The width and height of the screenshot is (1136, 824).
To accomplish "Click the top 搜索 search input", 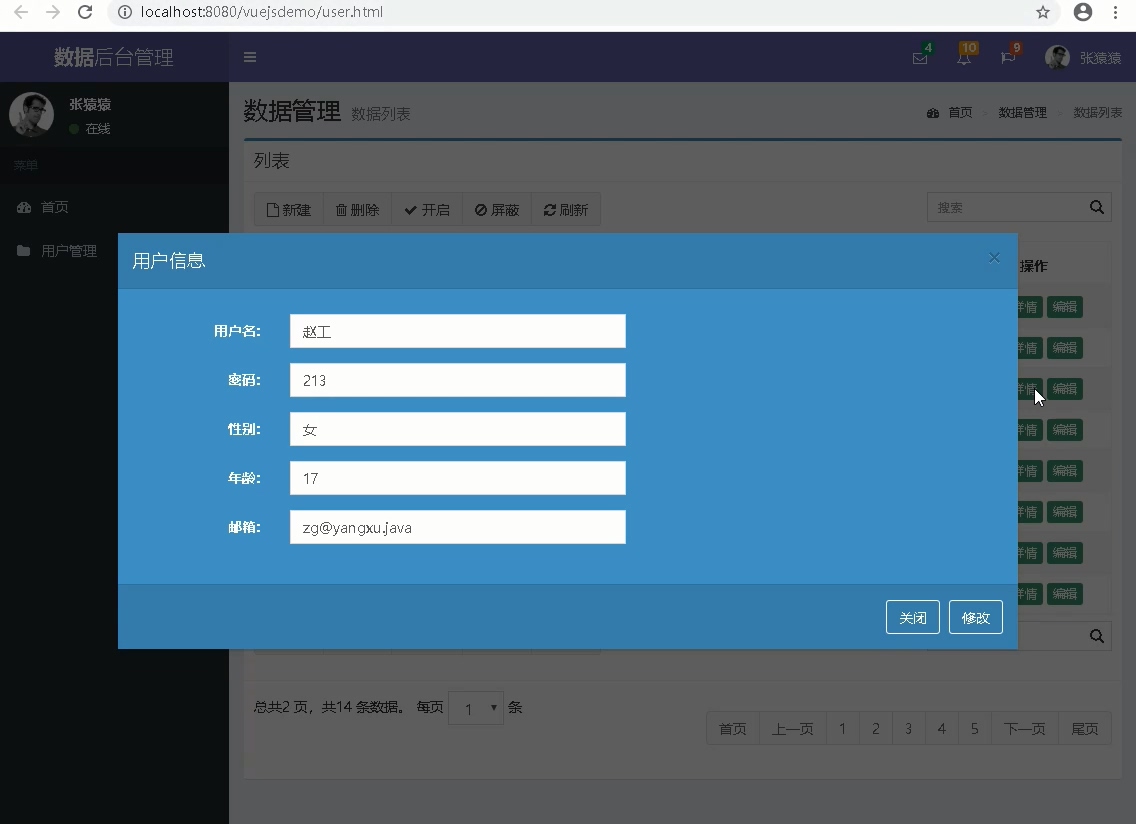I will point(1006,207).
